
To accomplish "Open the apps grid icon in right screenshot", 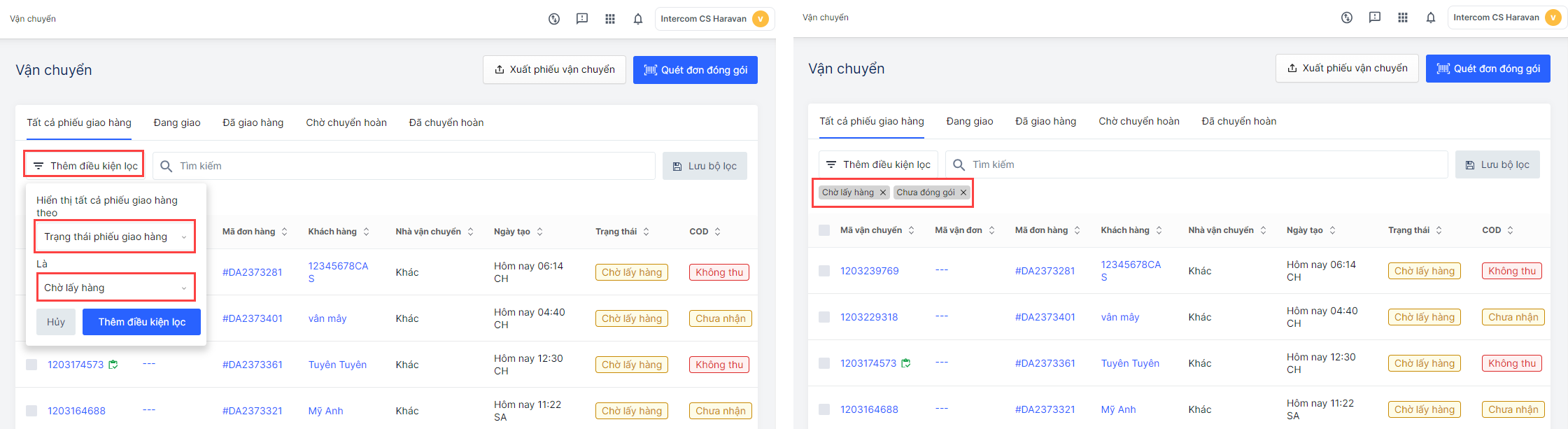I will (1403, 17).
